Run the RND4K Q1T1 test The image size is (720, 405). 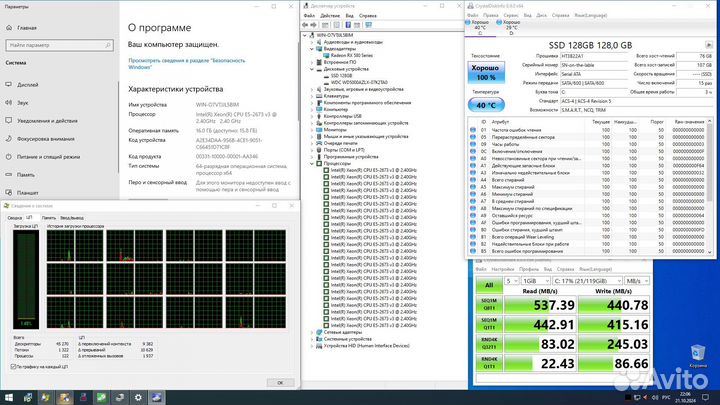[489, 363]
